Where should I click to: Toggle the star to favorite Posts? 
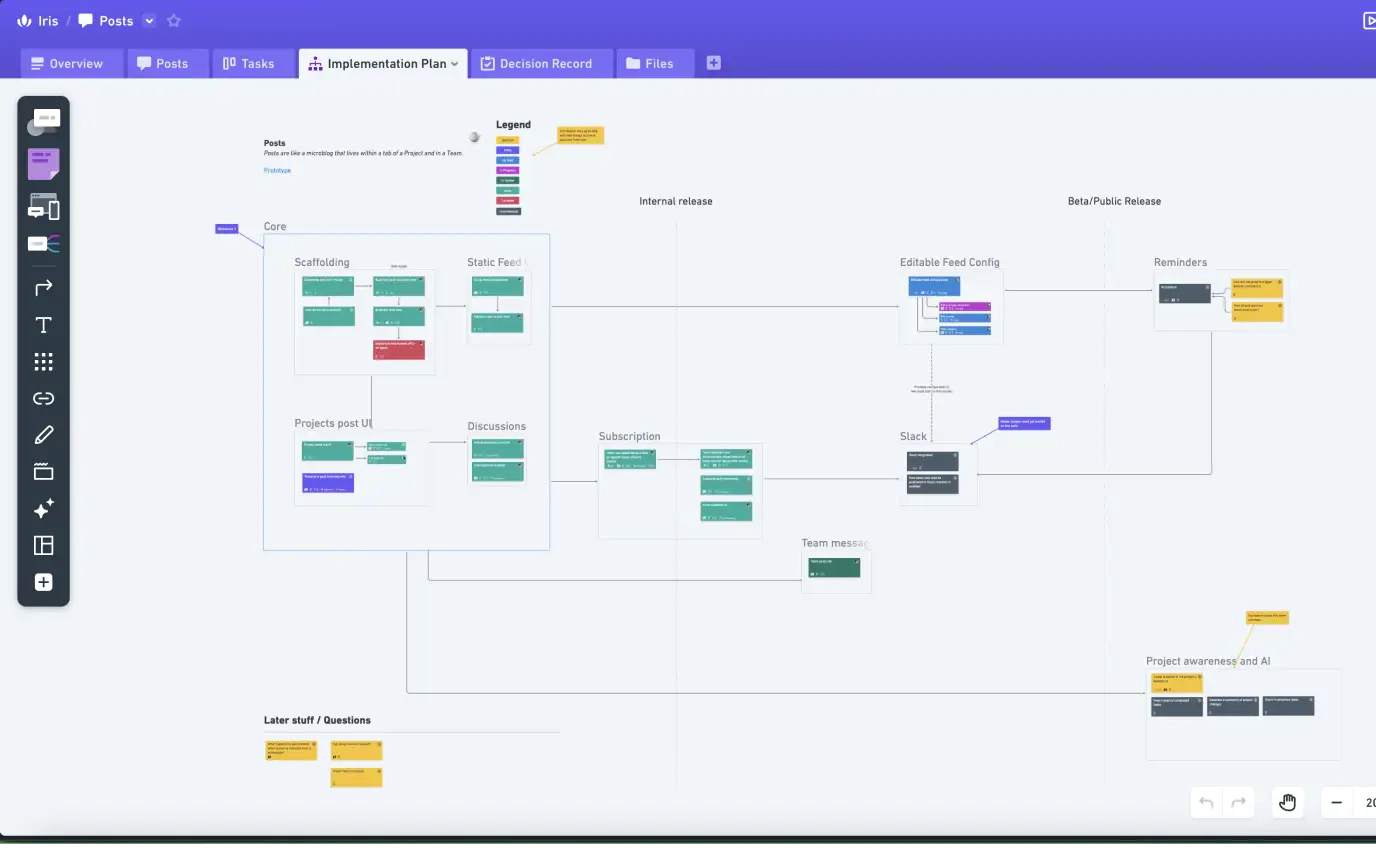(174, 20)
